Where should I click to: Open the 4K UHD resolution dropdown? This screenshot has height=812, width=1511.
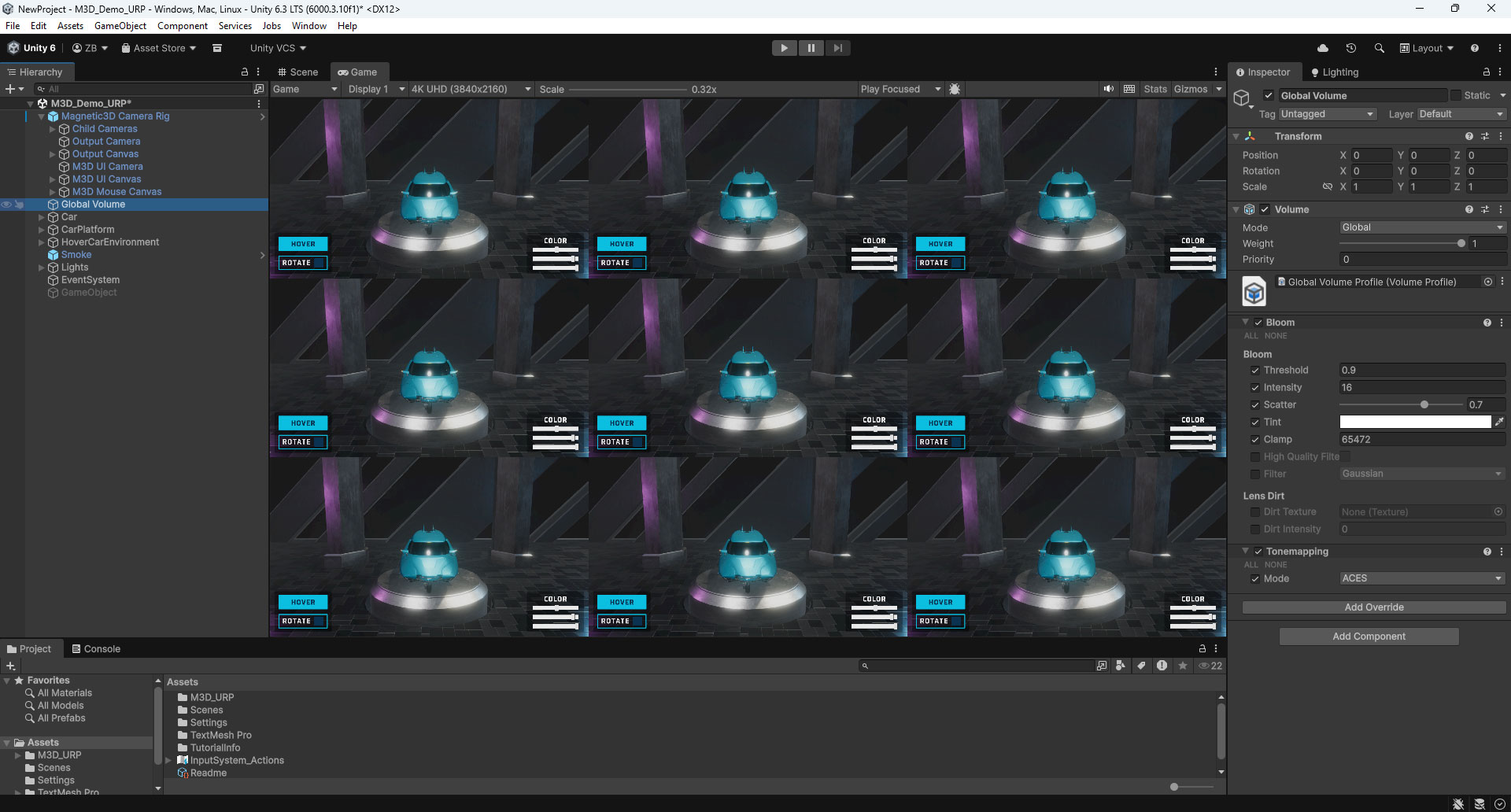pos(469,89)
